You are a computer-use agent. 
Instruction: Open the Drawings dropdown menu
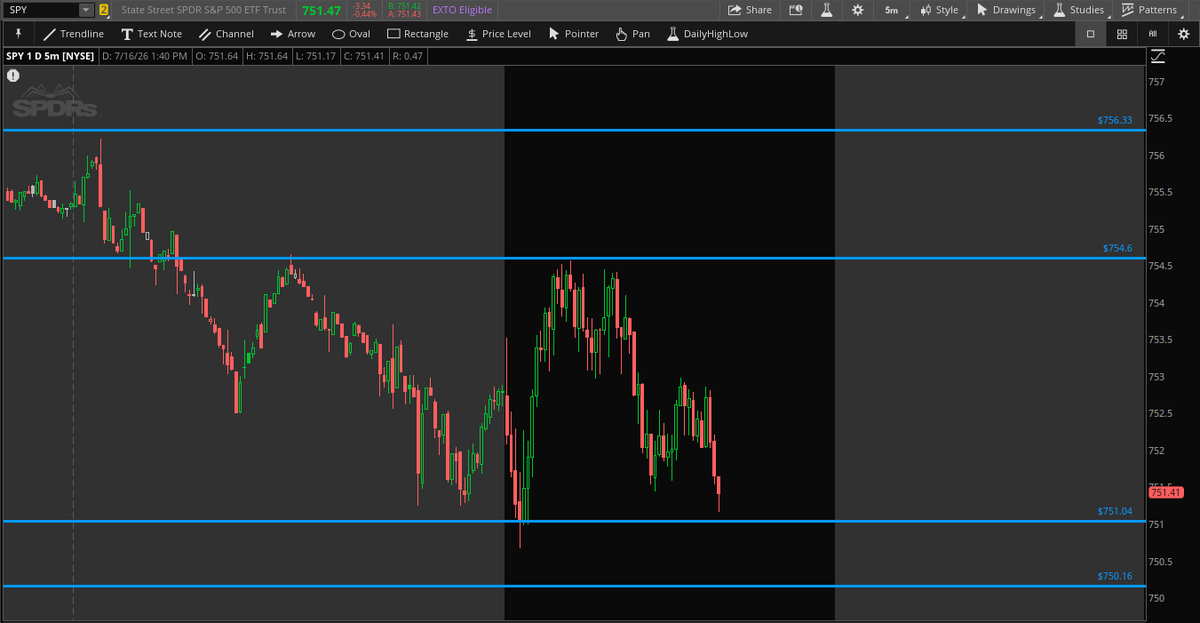click(x=1007, y=10)
